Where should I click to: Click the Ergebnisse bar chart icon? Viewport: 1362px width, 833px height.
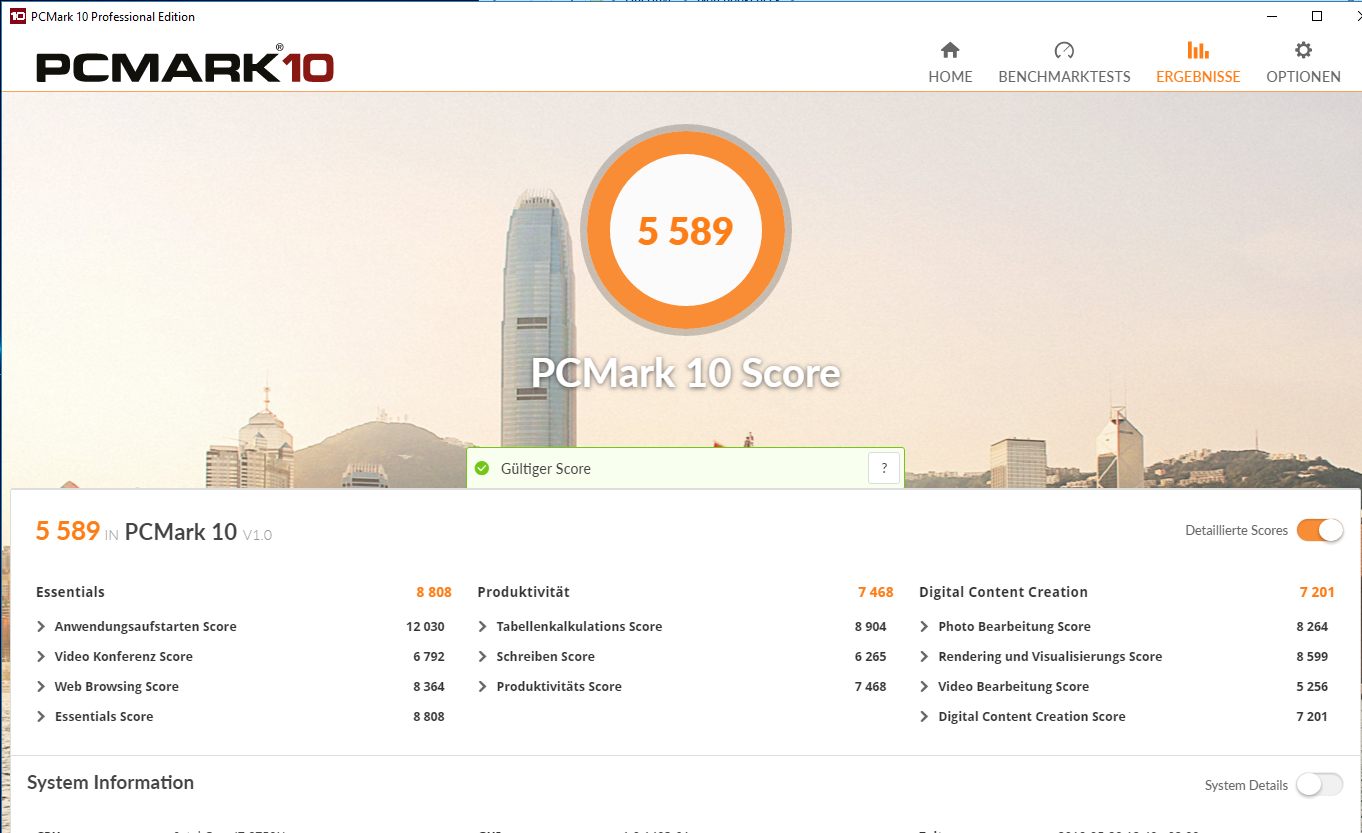tap(1197, 50)
